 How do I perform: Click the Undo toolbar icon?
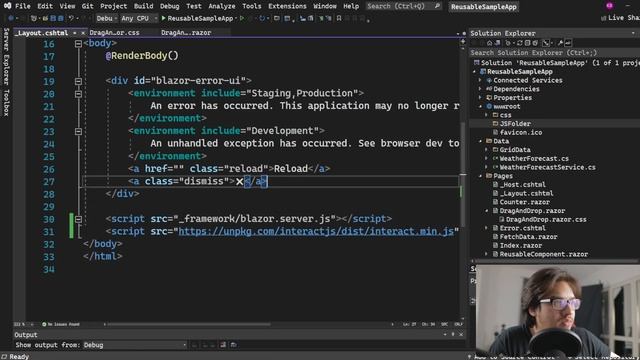[x=71, y=18]
